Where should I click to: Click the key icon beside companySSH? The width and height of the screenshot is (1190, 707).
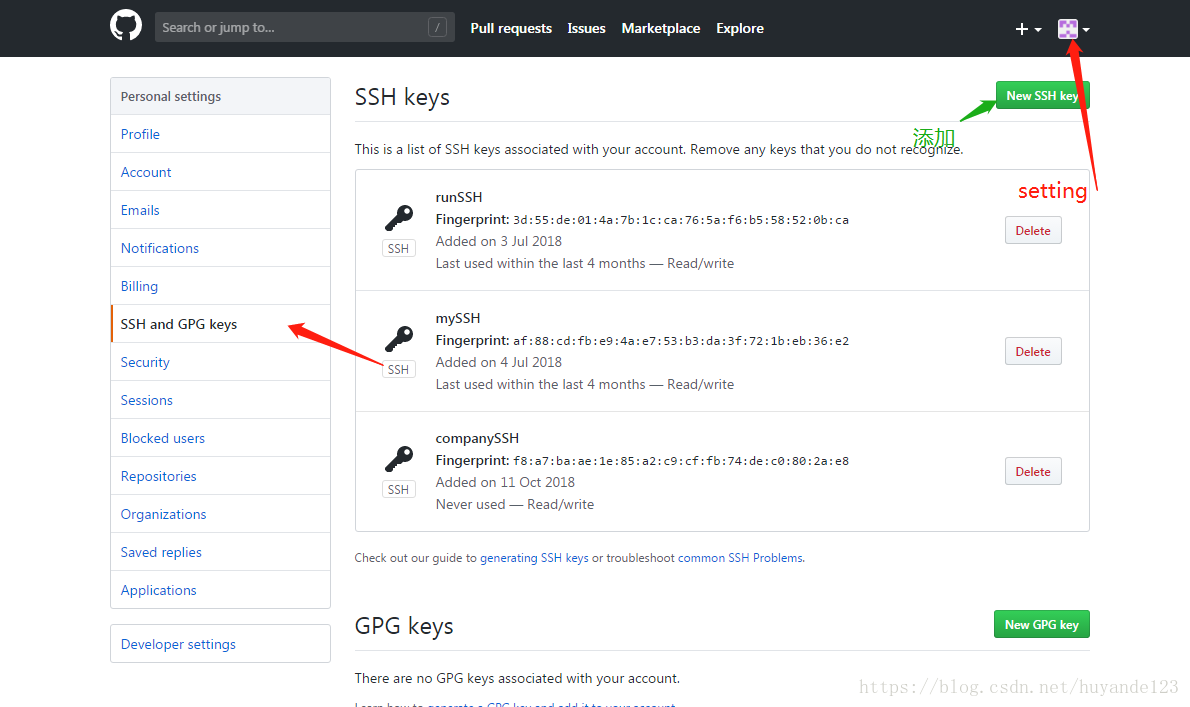(399, 459)
